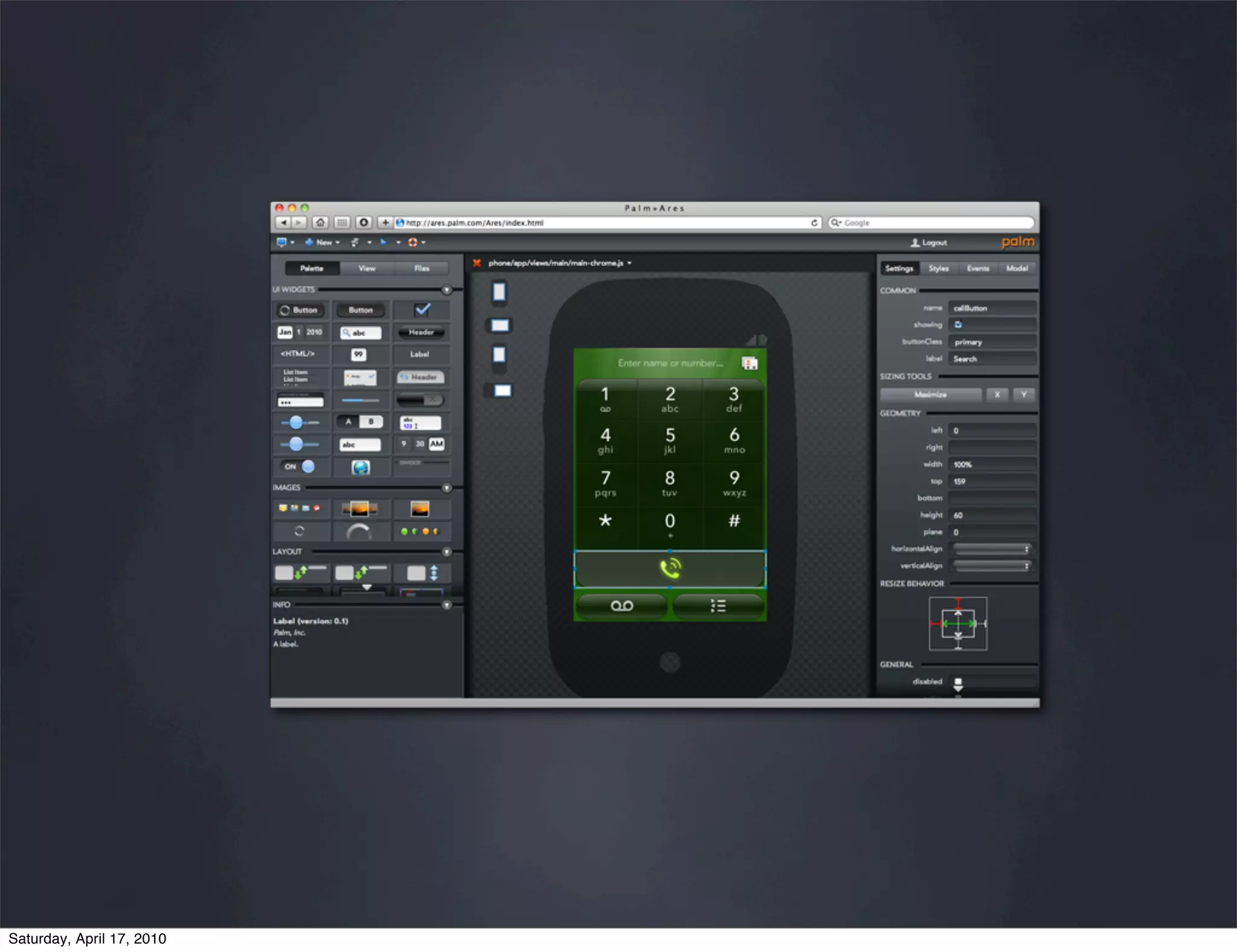Screen dimensions: 1237x952
Task: Select the date picker widget, Jan 1 2010
Action: (300, 332)
